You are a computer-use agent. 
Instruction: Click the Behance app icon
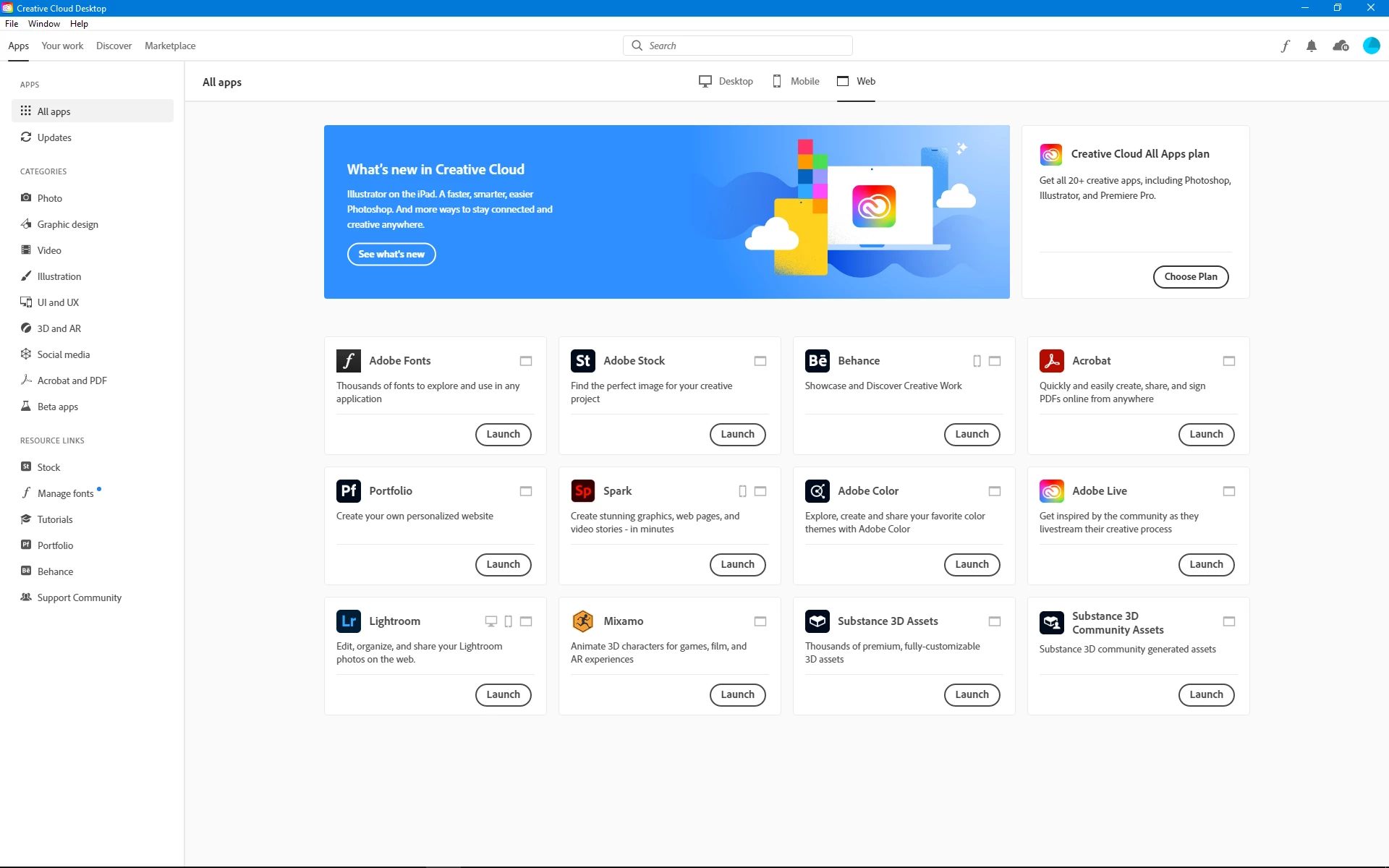(817, 360)
